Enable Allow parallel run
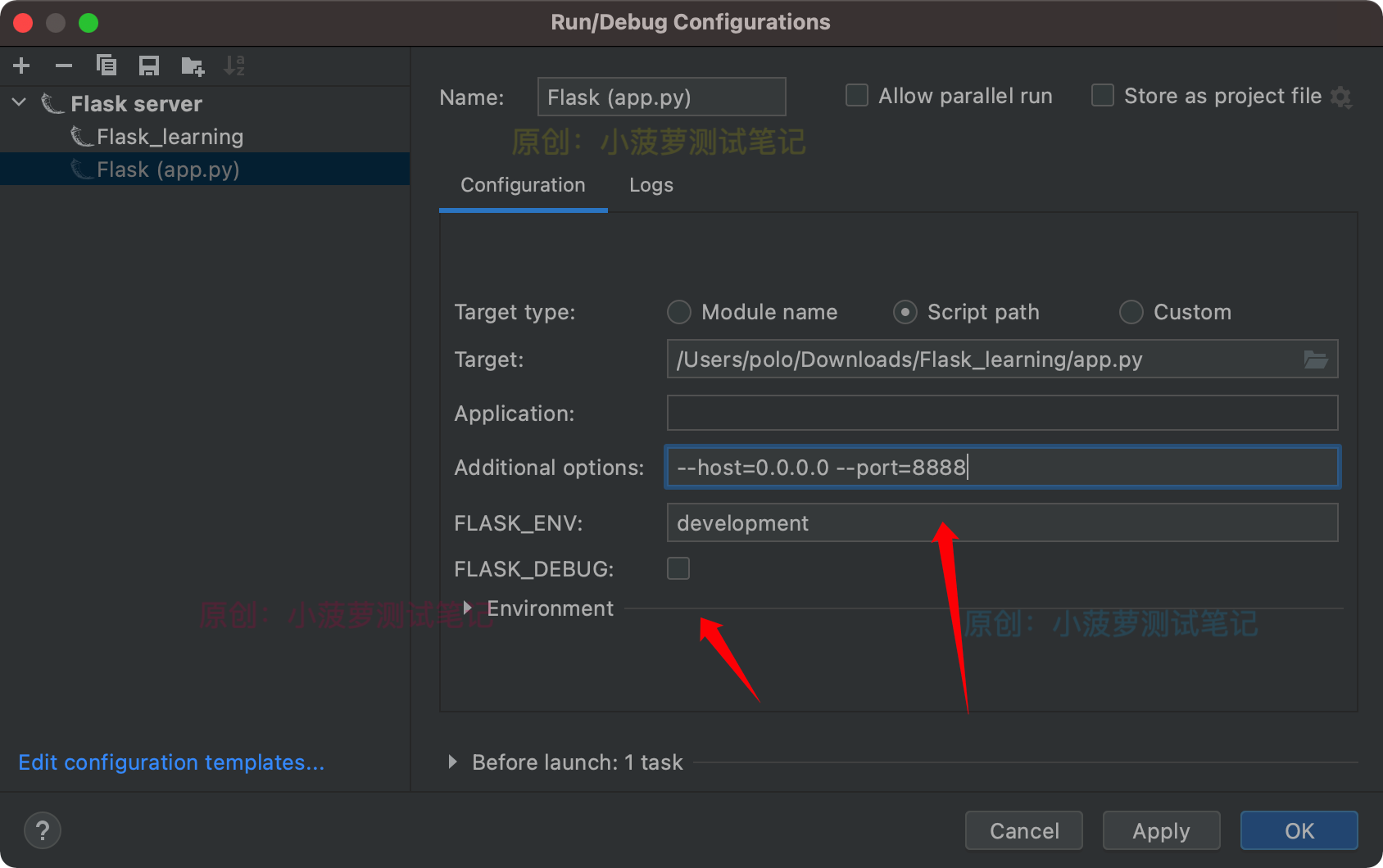 coord(856,95)
